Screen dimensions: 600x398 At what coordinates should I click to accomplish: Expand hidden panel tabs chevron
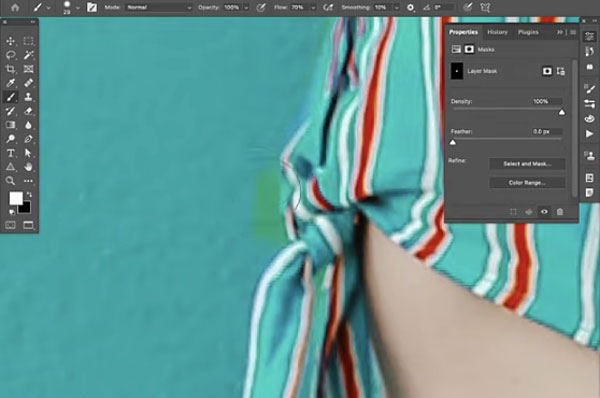559,32
